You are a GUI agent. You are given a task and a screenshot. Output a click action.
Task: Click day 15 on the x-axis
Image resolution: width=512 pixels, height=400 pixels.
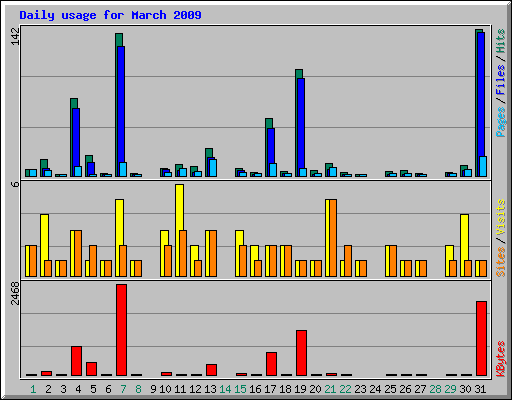pyautogui.click(x=240, y=389)
